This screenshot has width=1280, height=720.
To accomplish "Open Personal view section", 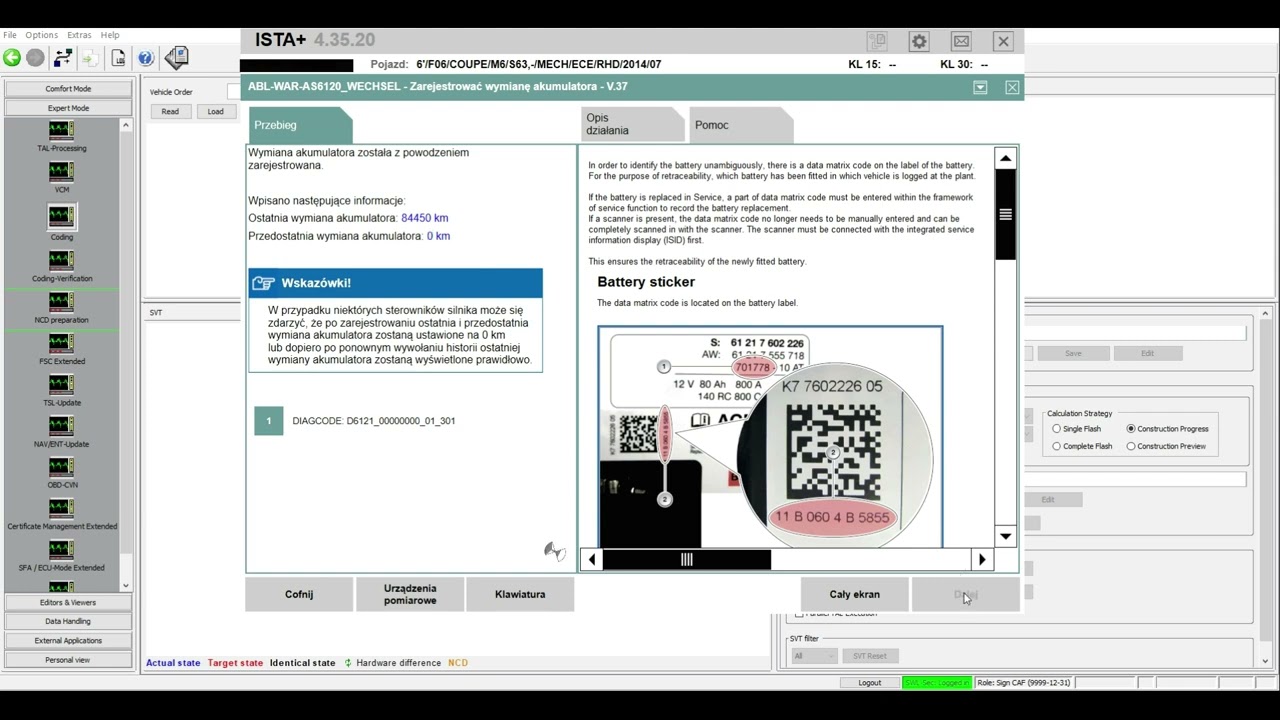I will [68, 660].
